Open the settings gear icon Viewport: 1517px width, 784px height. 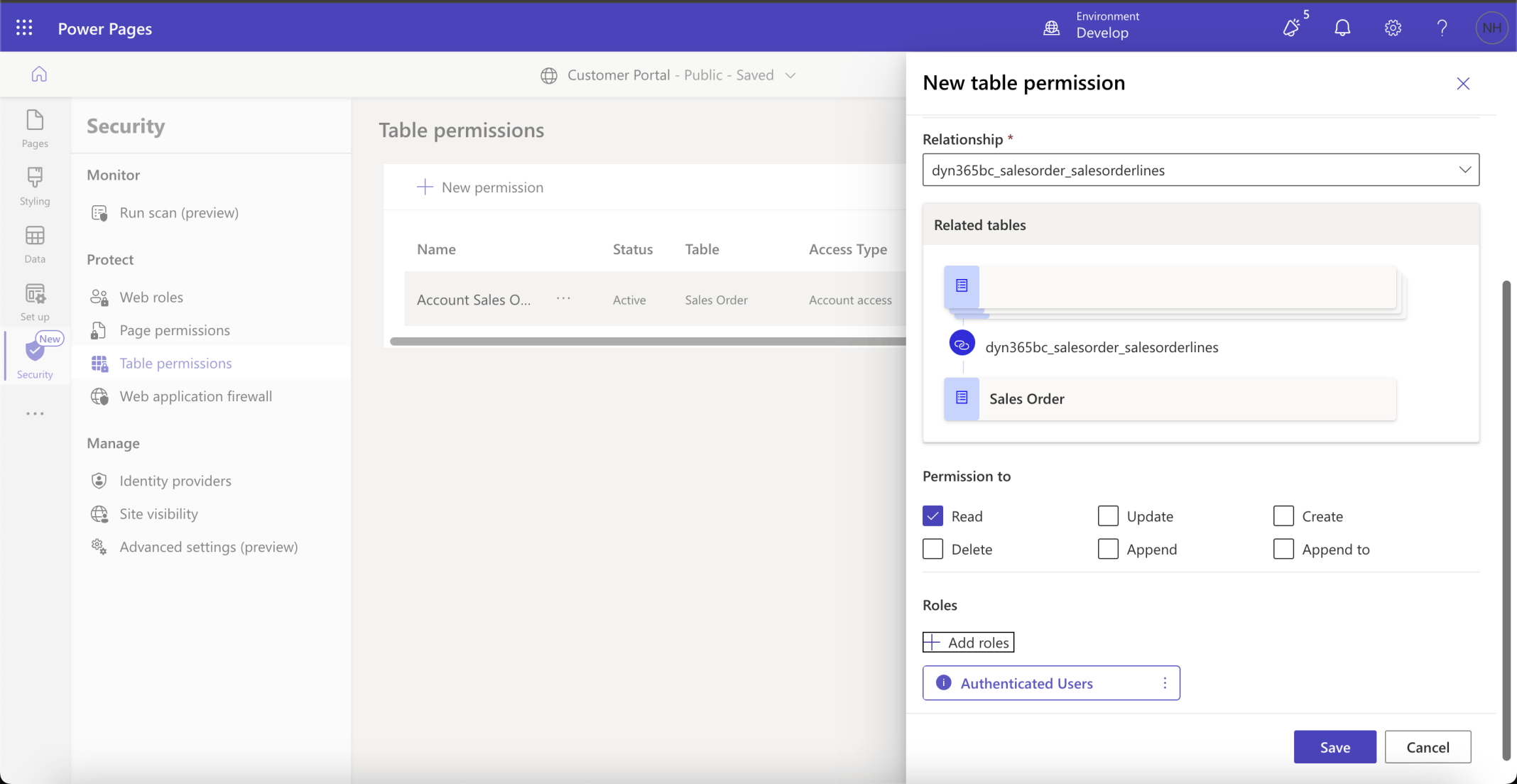(1392, 28)
